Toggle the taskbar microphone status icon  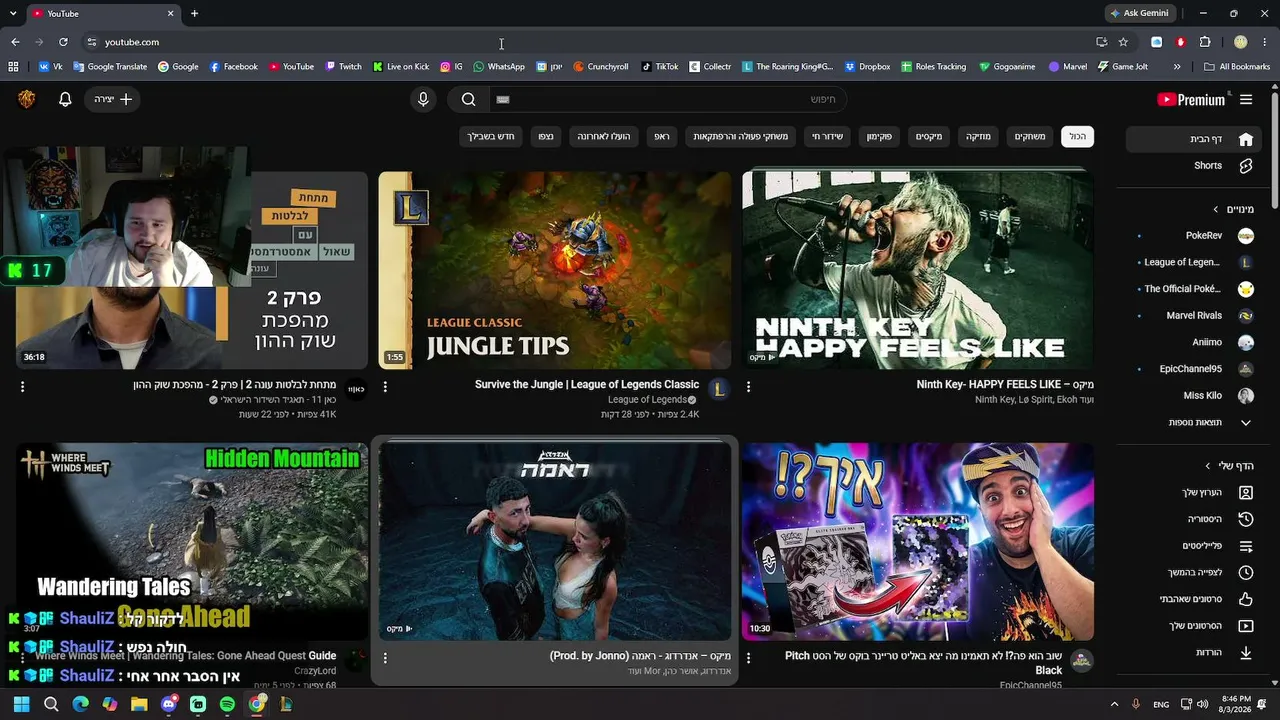coord(1135,704)
